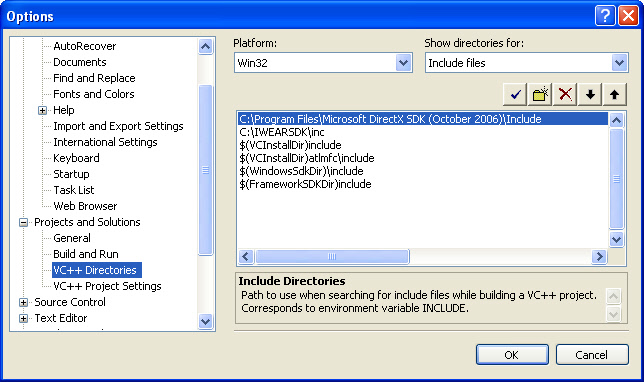Select Fonts and Colors in the tree
The width and height of the screenshot is (644, 382).
pyautogui.click(x=94, y=94)
